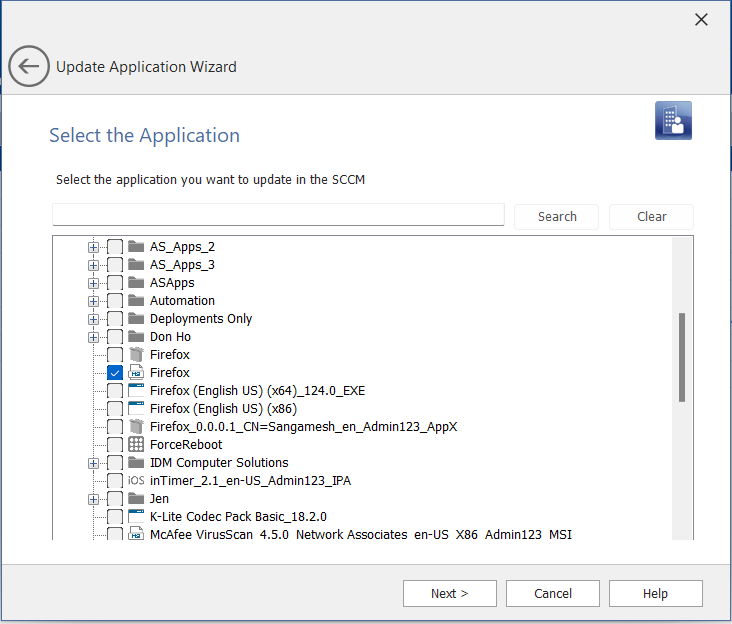Tick the Firefox (x64)_124.0_EXE checkbox

115,391
